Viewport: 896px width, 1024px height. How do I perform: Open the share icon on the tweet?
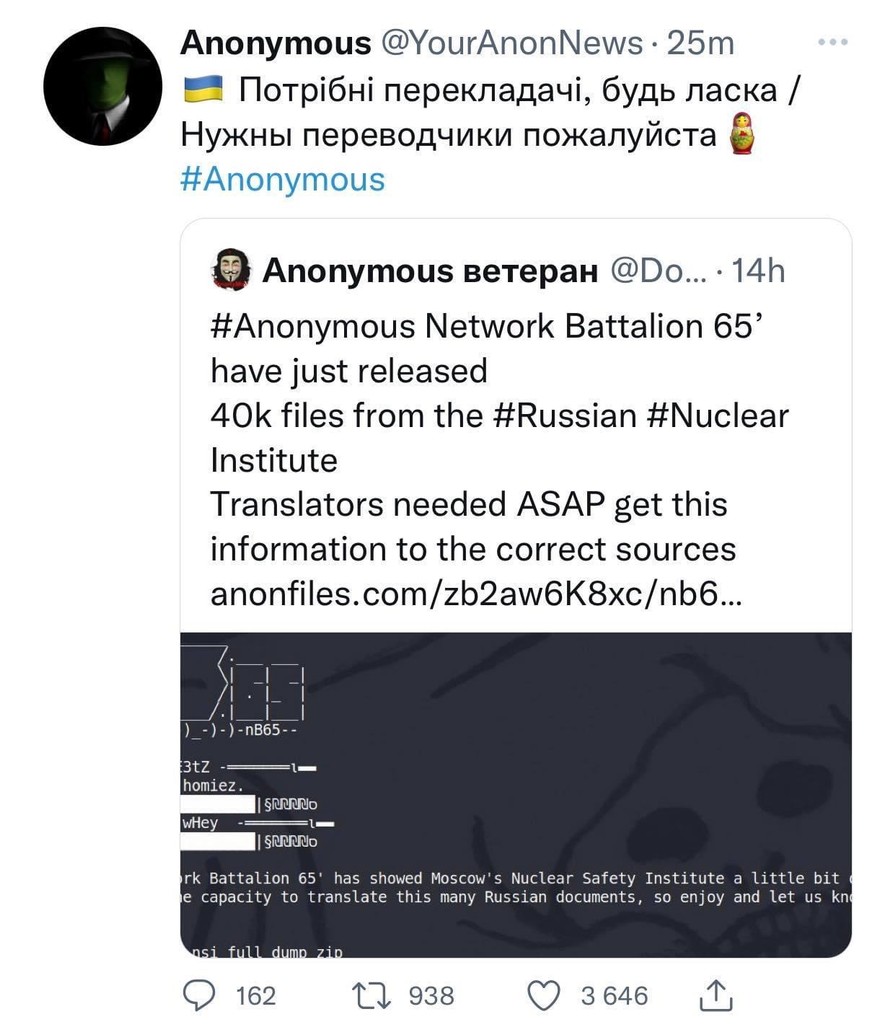pyautogui.click(x=714, y=995)
